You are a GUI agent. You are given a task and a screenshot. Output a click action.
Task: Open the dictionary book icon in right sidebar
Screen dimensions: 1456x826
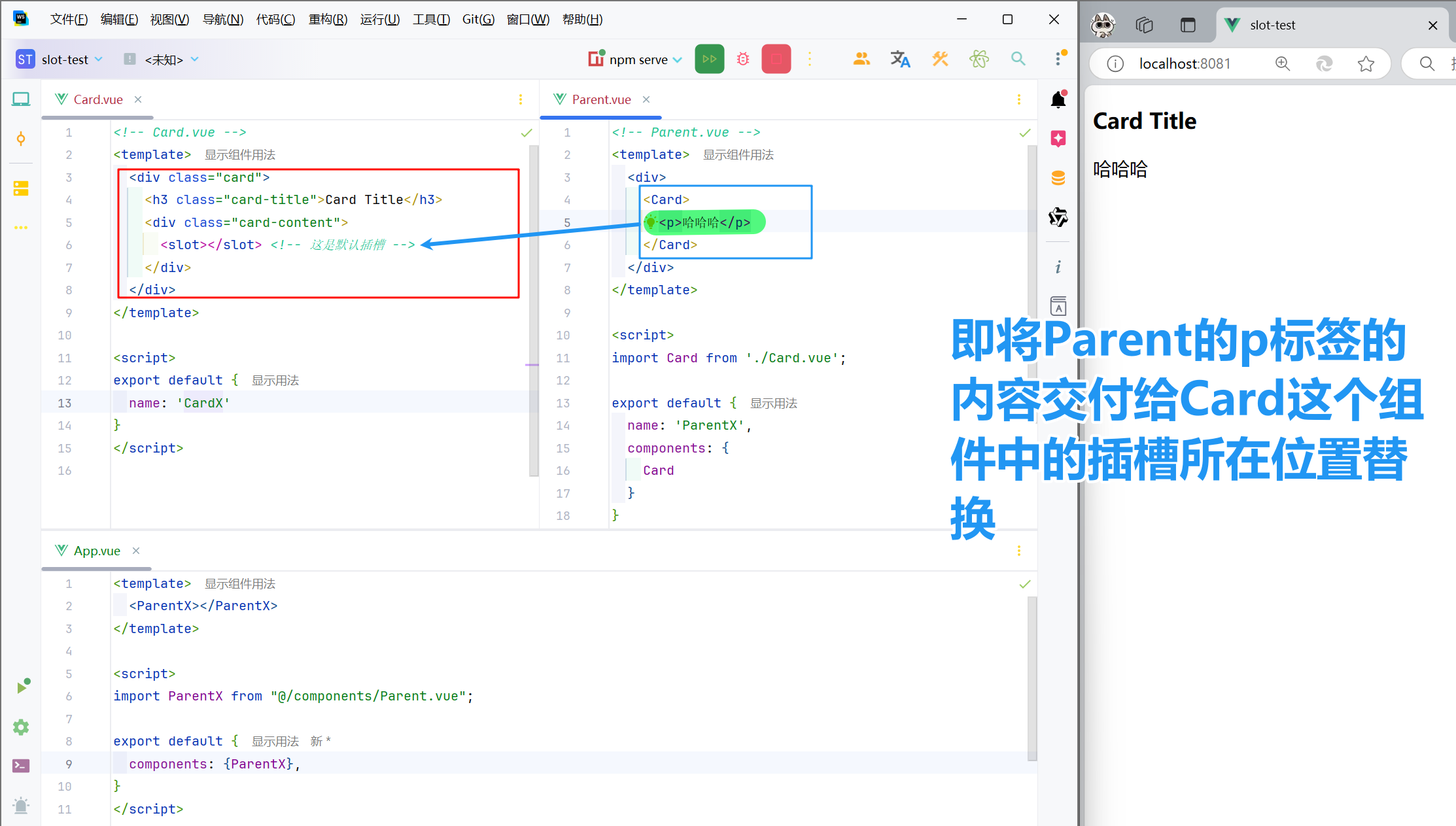click(x=1058, y=306)
